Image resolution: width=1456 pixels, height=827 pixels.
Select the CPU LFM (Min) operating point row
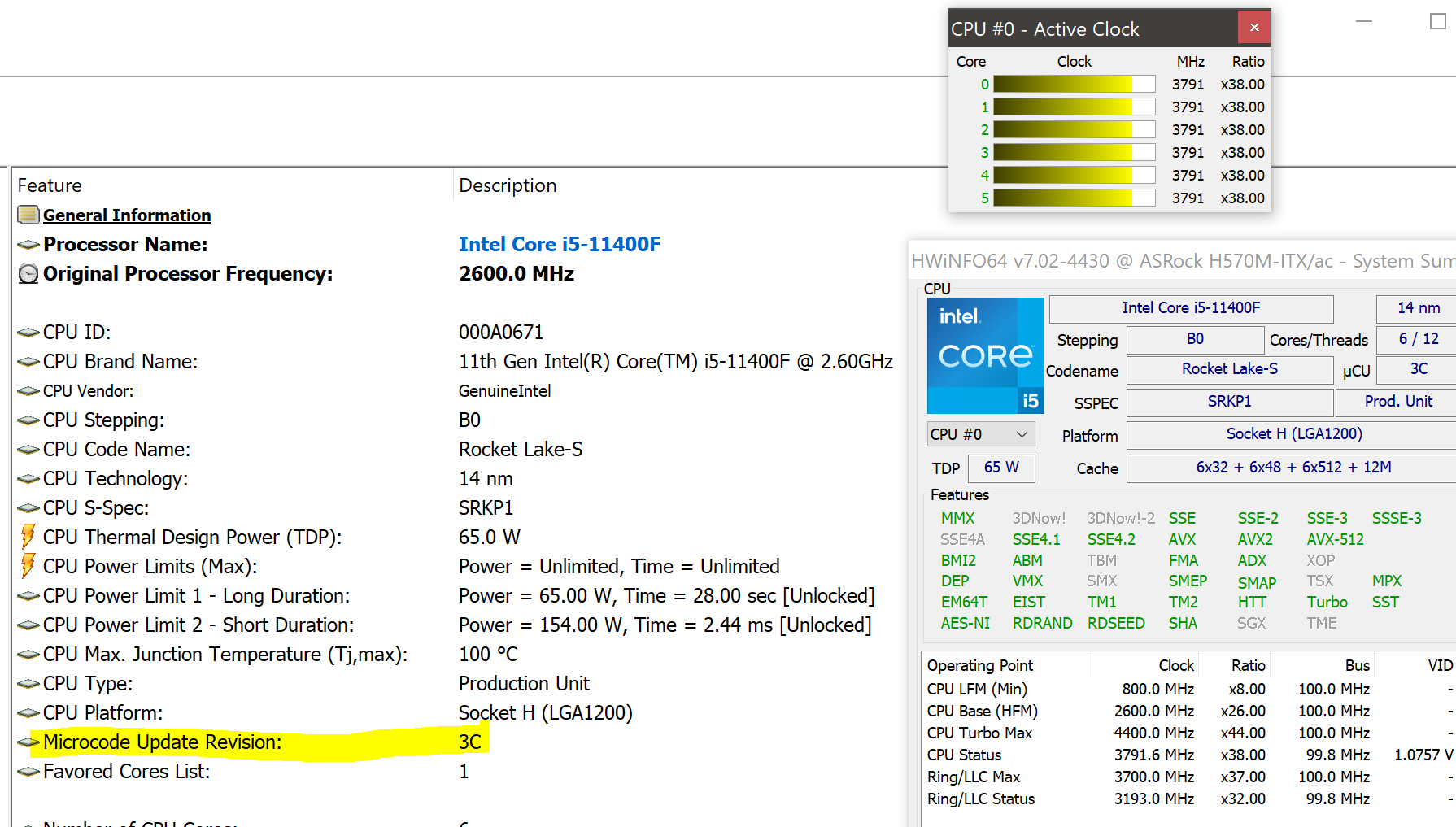pos(1188,689)
